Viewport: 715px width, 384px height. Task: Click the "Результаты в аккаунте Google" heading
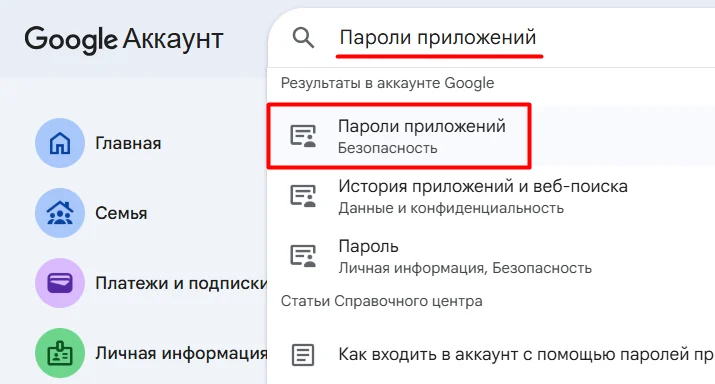pyautogui.click(x=388, y=83)
